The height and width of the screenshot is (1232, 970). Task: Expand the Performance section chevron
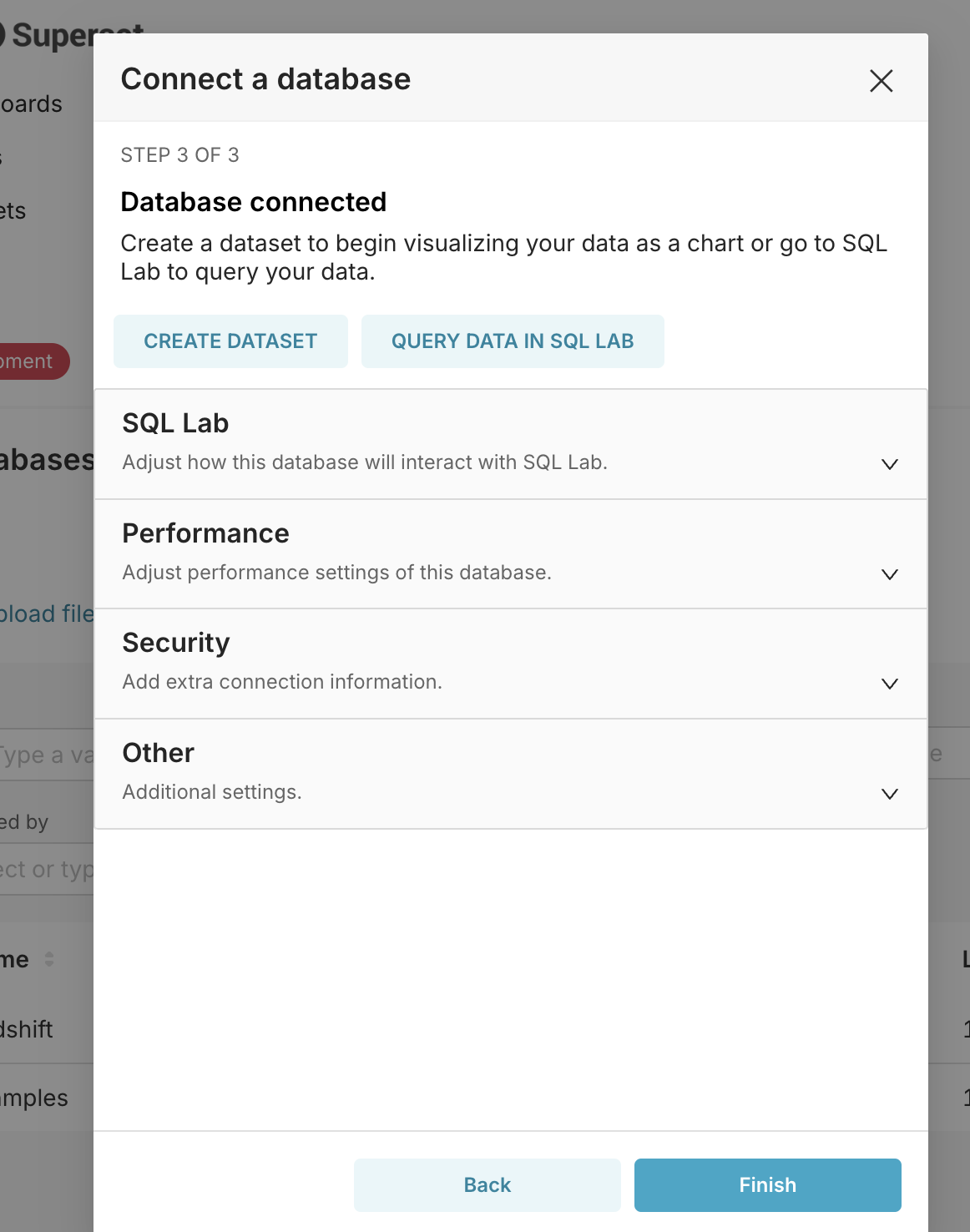click(889, 574)
